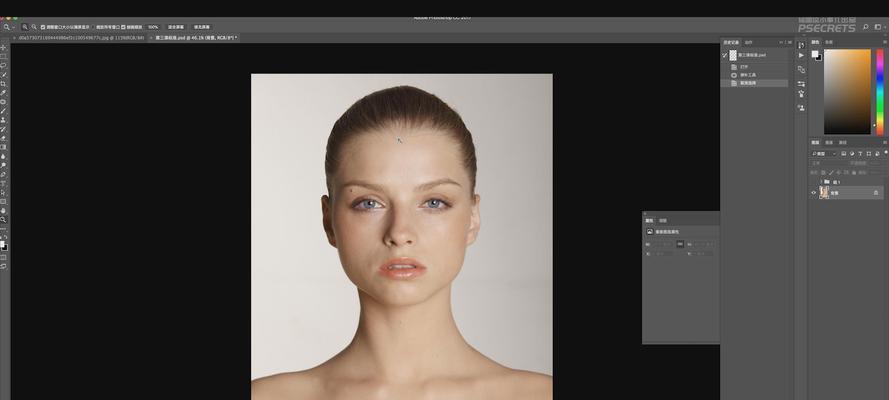Open layer filter kind dropdown
Viewport: 889px width, 400px height.
(x=824, y=154)
